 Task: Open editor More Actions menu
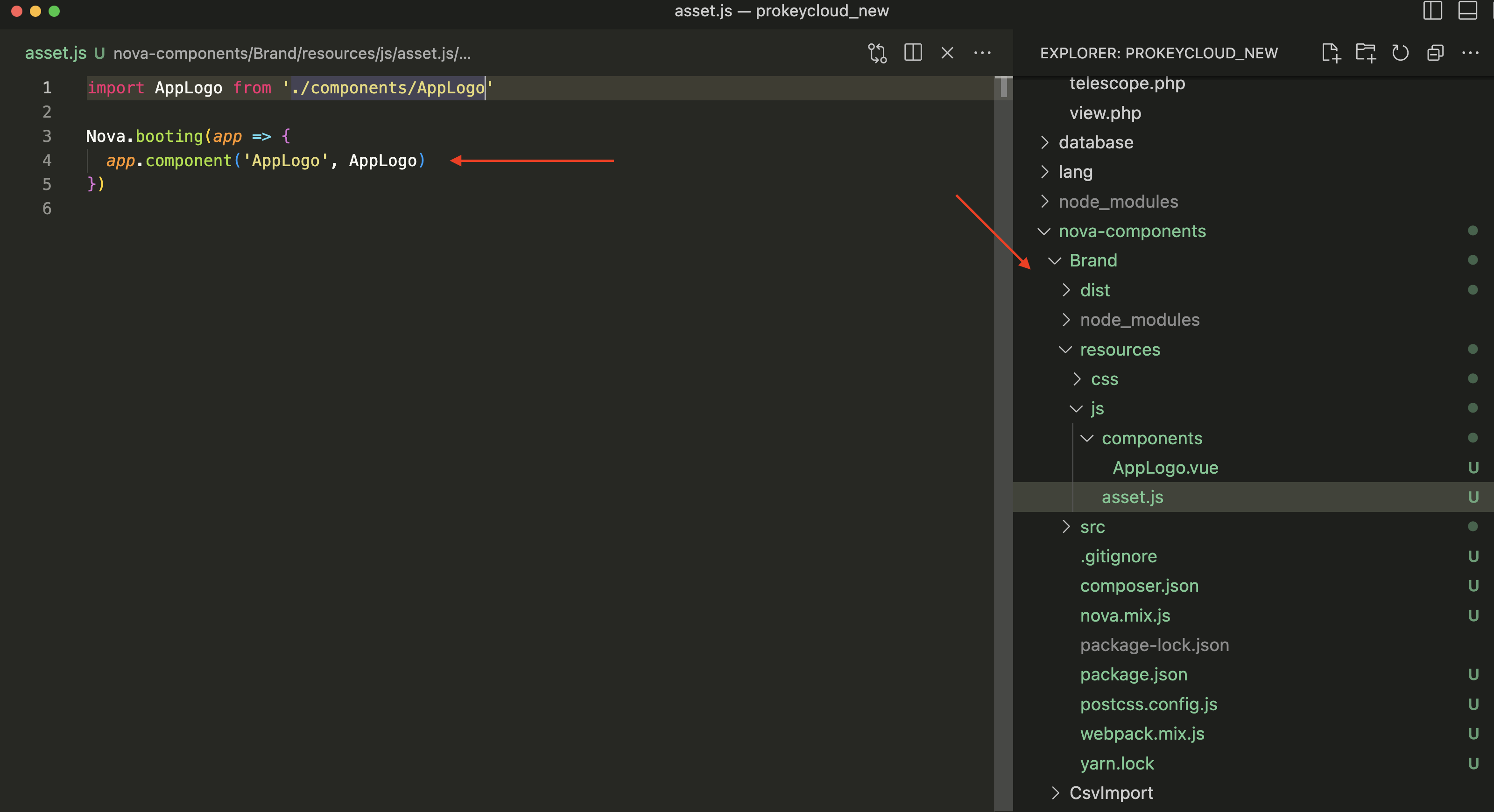(982, 53)
